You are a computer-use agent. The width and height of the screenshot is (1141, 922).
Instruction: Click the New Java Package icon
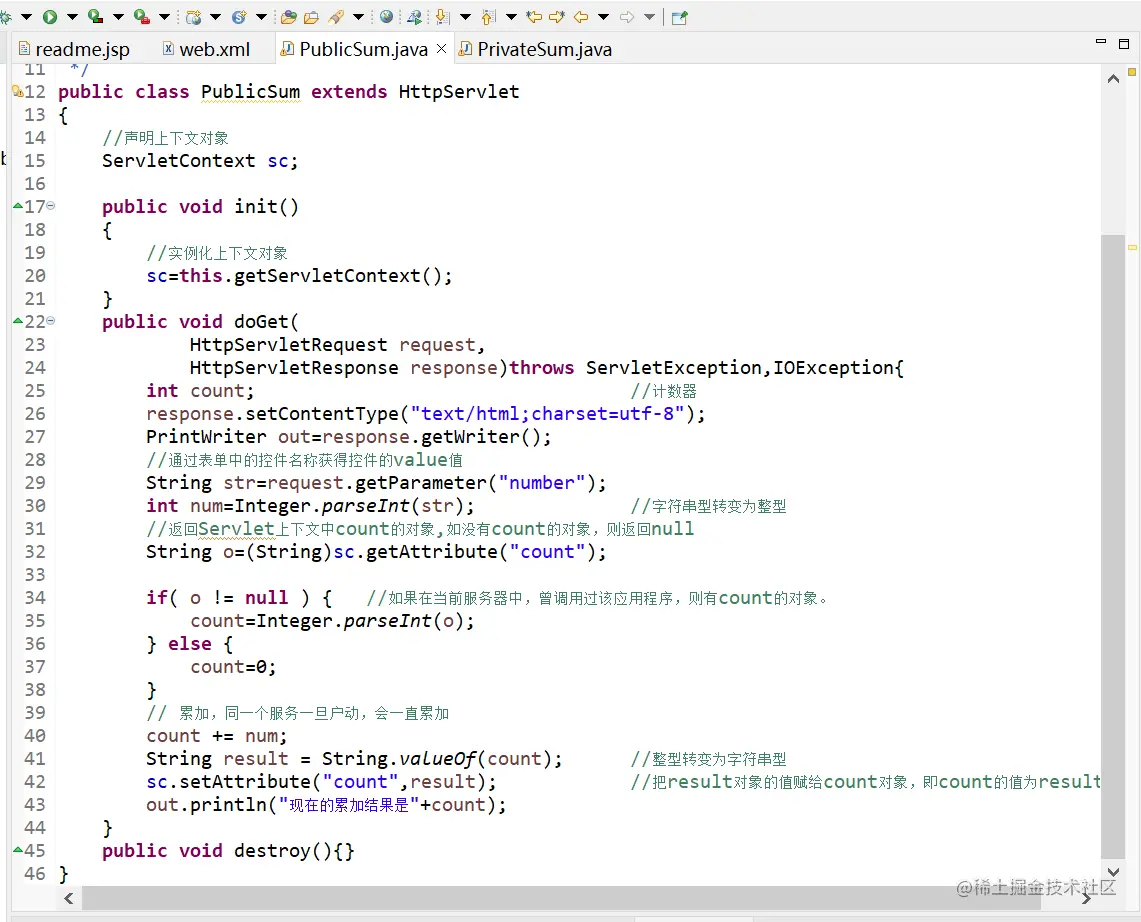click(194, 17)
